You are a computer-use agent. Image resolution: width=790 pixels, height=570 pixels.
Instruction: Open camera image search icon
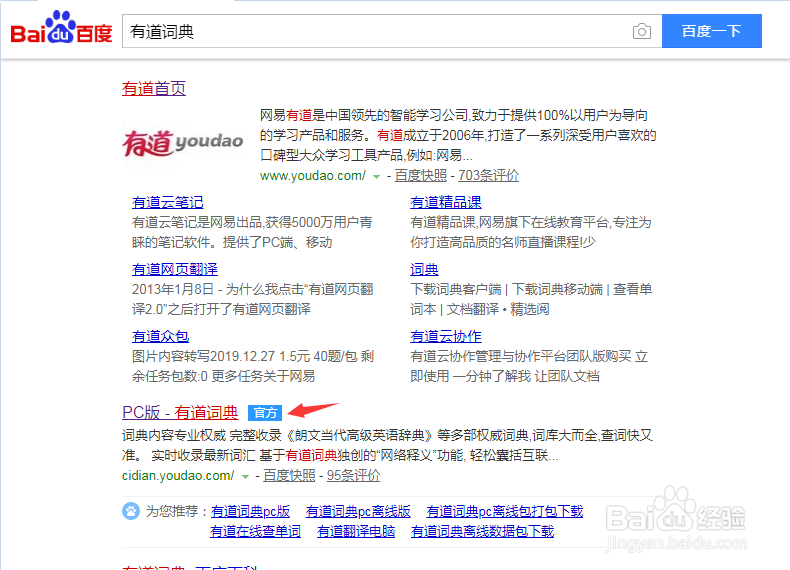point(641,31)
